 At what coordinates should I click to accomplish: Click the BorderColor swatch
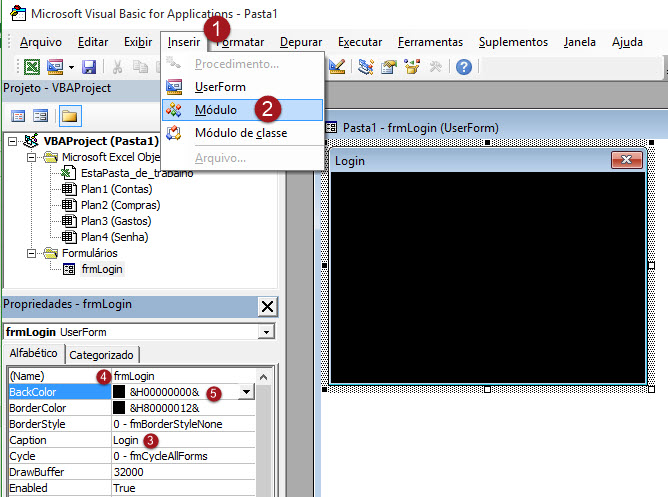[x=119, y=408]
